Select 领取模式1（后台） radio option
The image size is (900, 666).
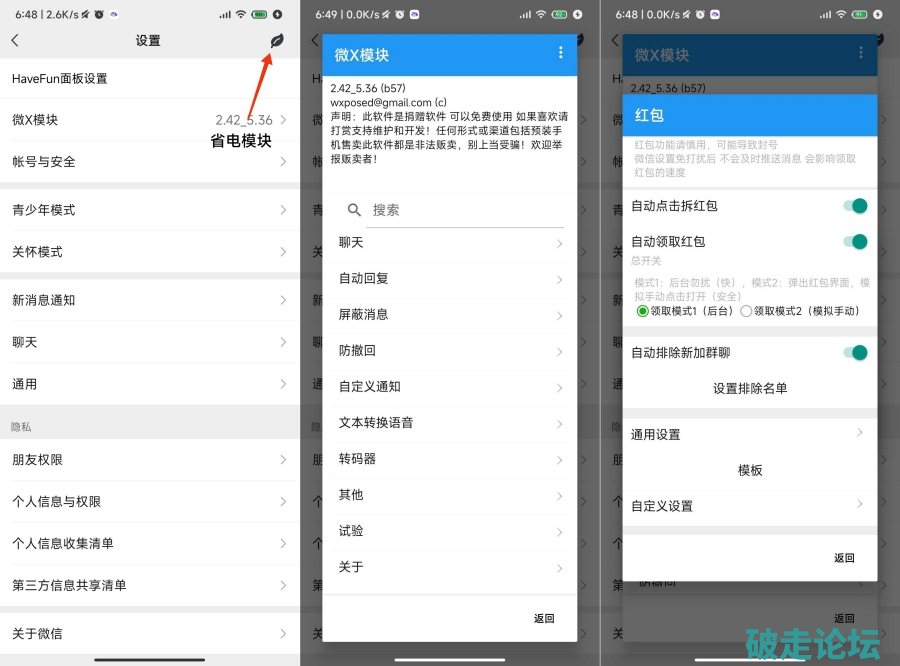[x=642, y=311]
